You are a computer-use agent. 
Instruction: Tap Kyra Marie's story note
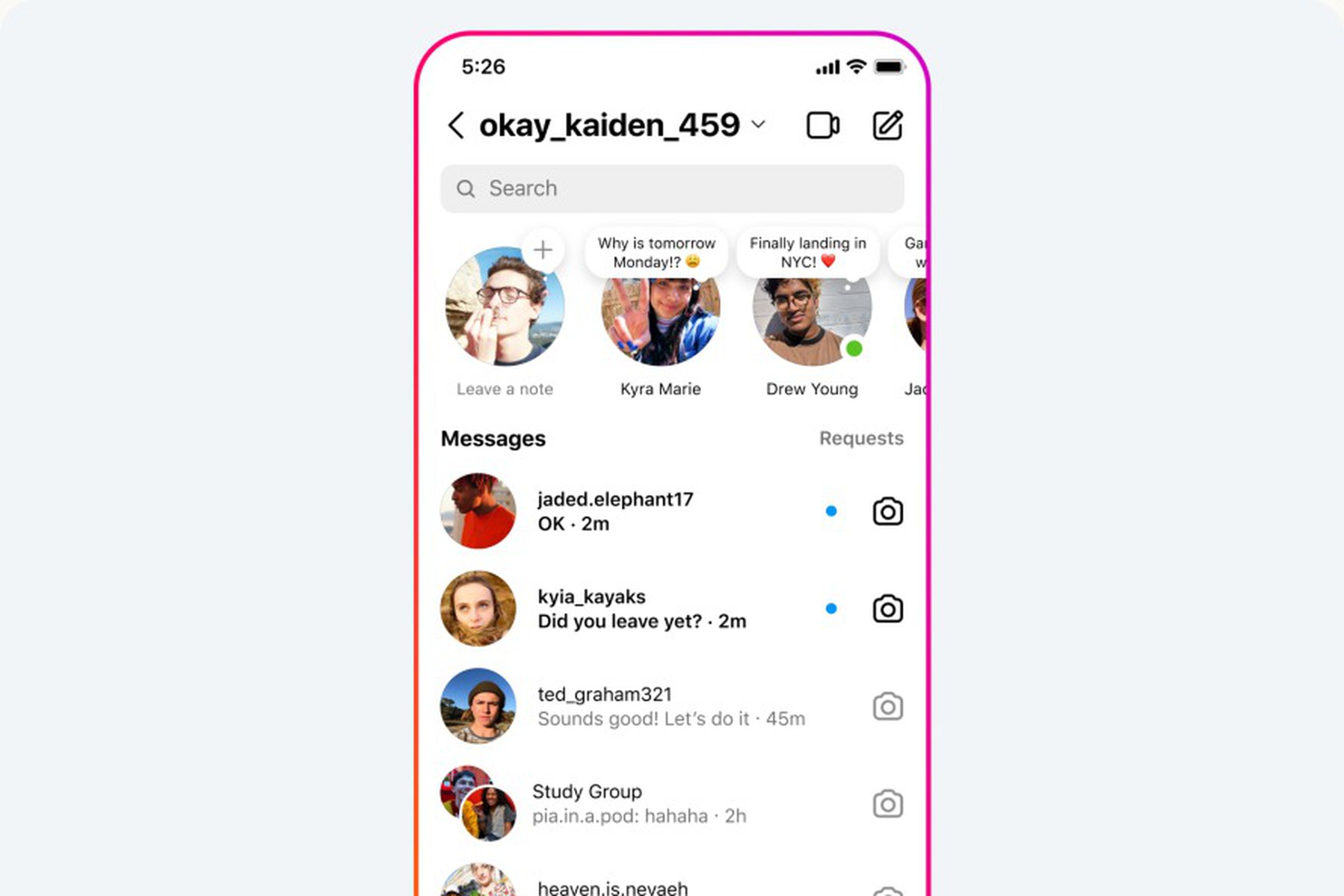coord(657,252)
